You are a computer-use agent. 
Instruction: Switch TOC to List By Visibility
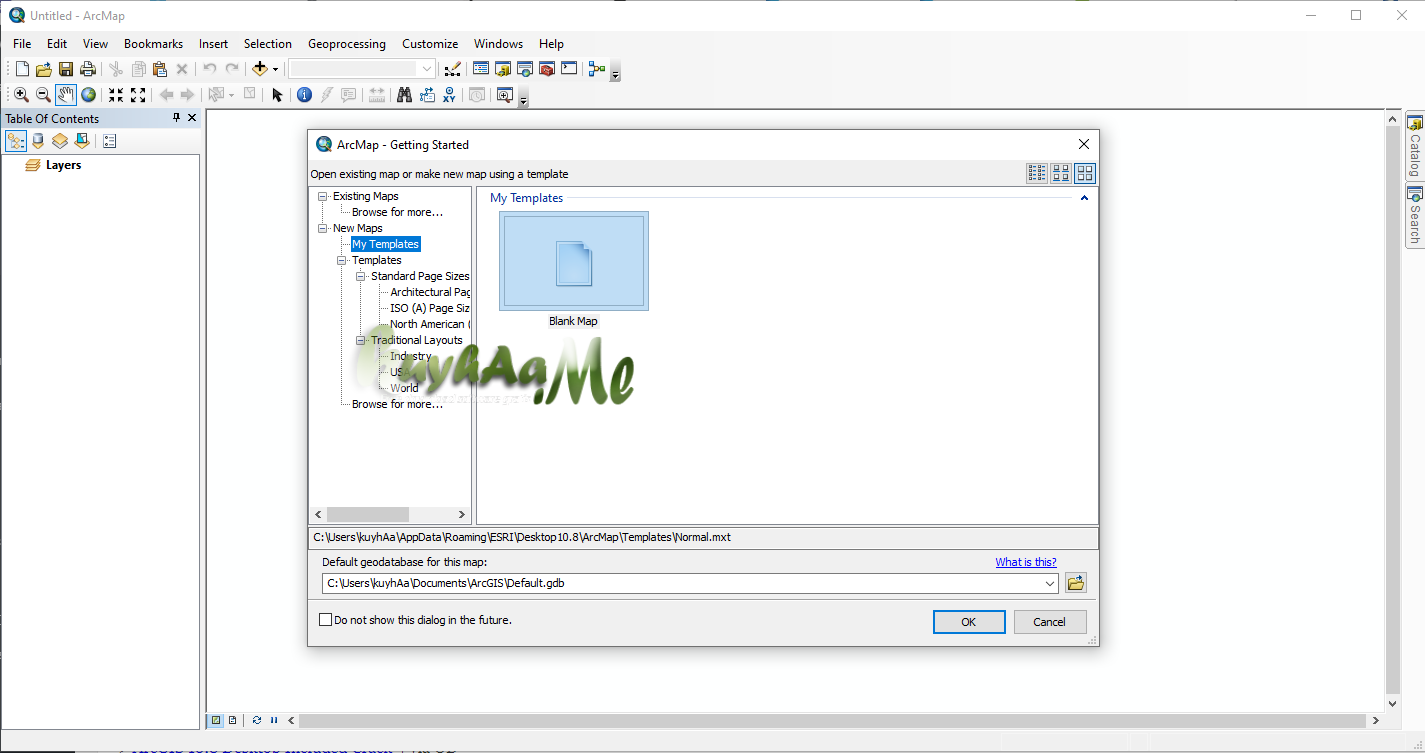pyautogui.click(x=60, y=141)
